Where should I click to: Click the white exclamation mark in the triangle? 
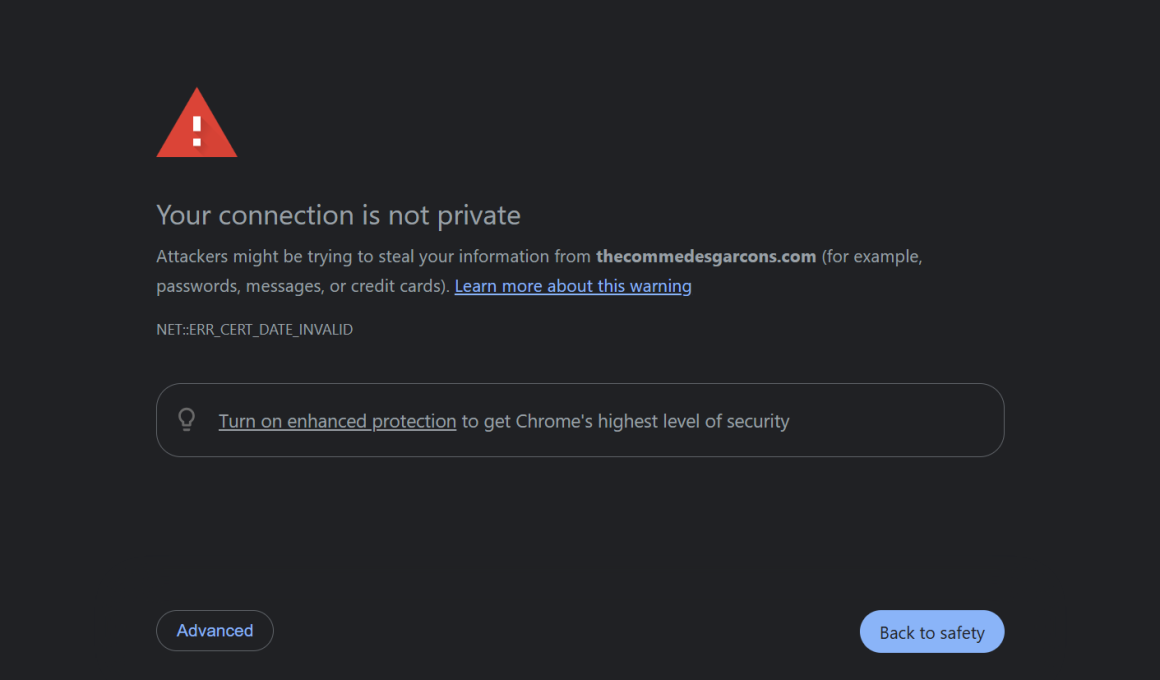point(197,131)
